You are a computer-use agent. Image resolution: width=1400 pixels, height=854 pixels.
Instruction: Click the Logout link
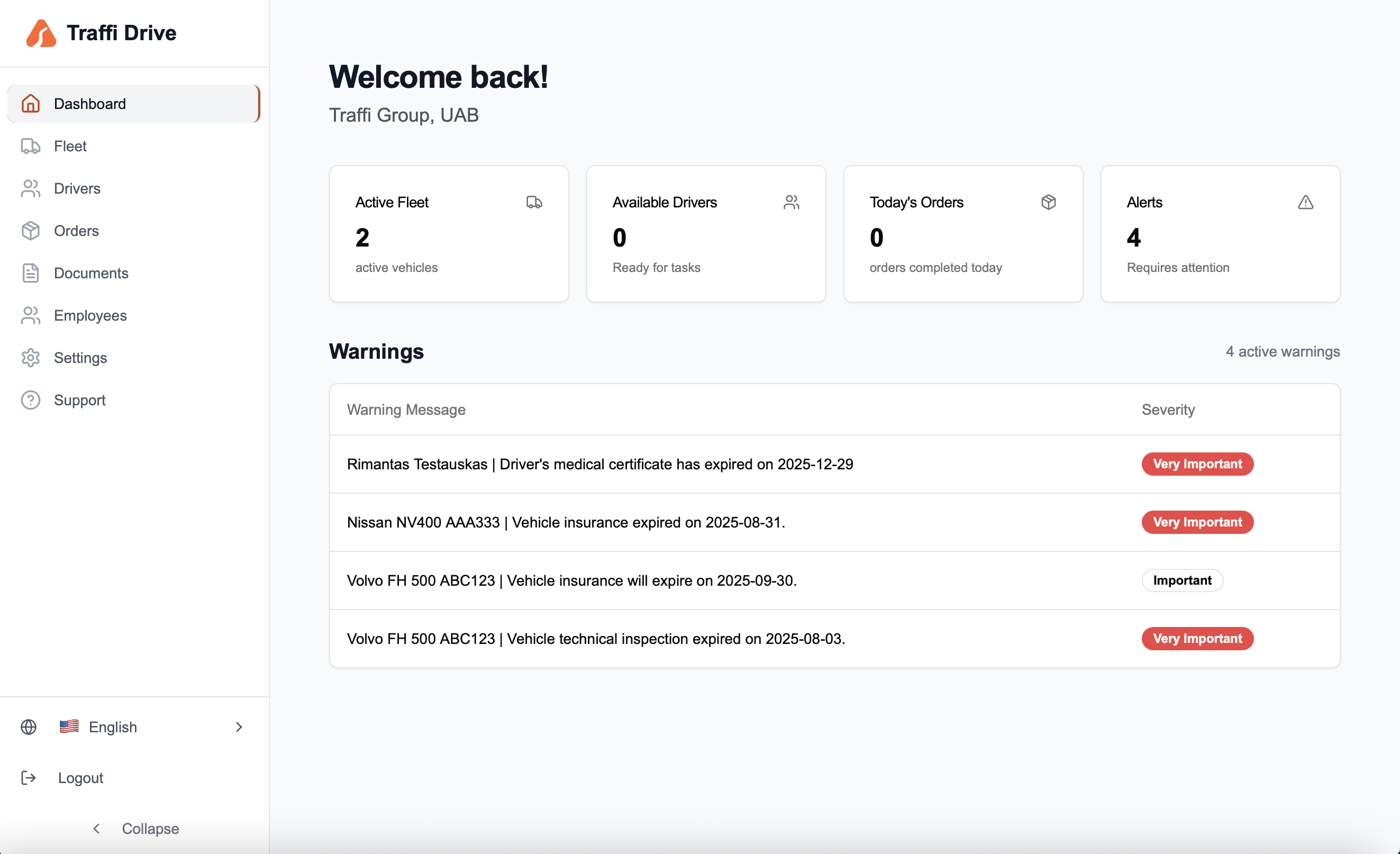[x=80, y=777]
